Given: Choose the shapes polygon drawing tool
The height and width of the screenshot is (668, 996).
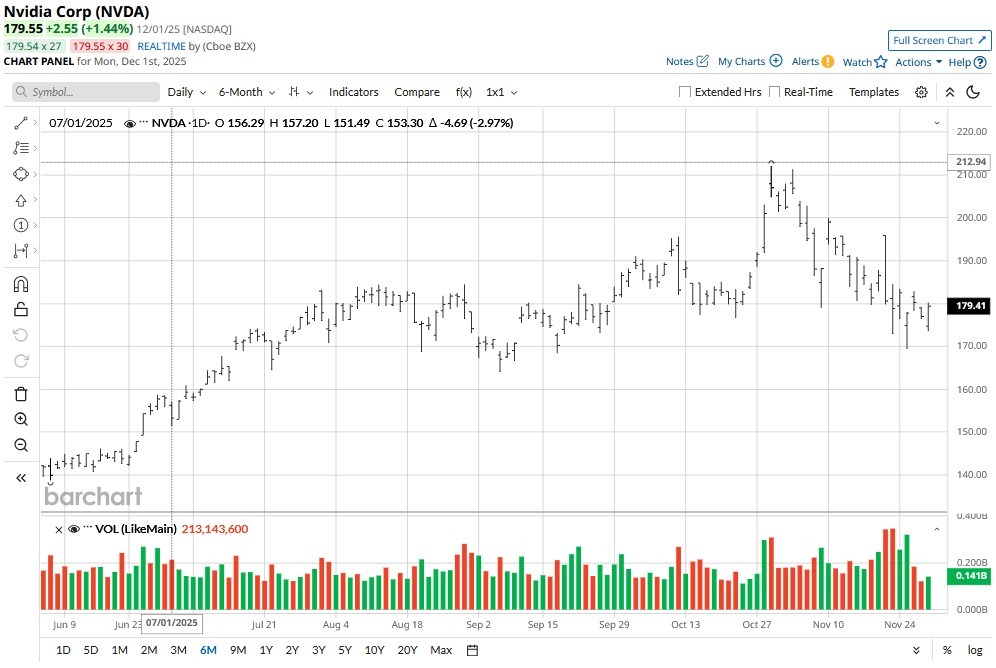Looking at the screenshot, I should click(20, 174).
